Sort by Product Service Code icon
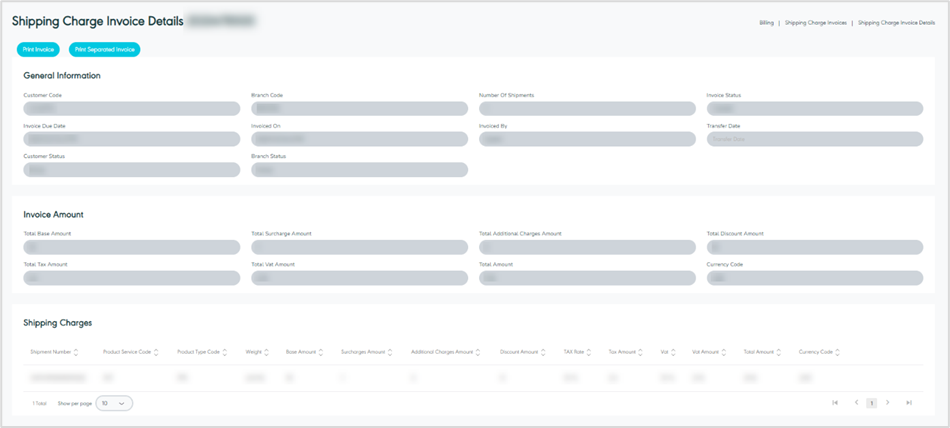The width and height of the screenshot is (950, 428). pos(156,352)
